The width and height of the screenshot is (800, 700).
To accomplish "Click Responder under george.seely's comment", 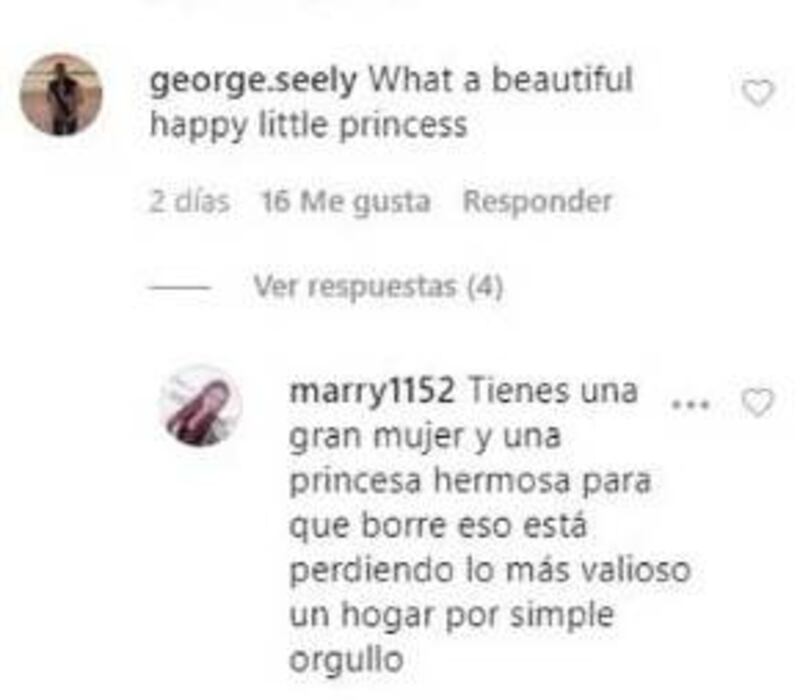I will [x=537, y=202].
